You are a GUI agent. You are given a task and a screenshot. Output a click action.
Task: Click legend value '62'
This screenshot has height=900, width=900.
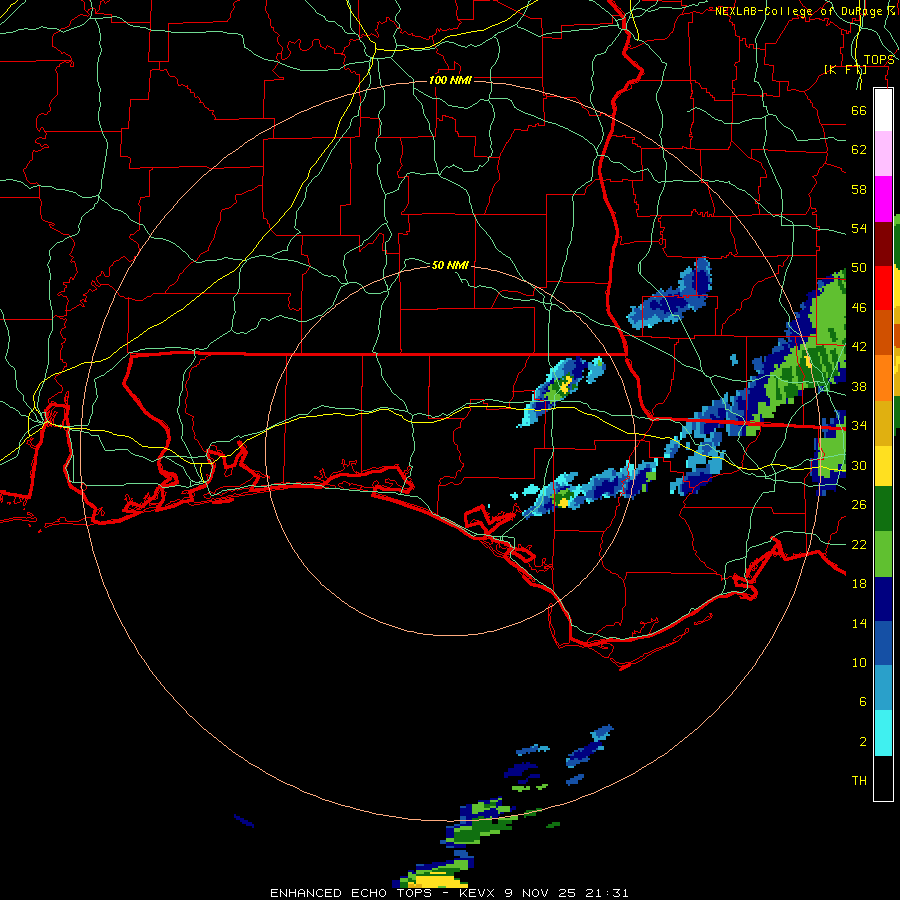click(859, 150)
